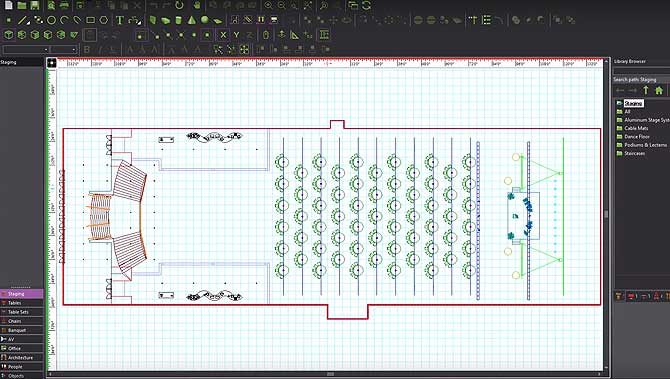Click the Zoom in magnifier icon
This screenshot has height=379, width=670.
coord(268,5)
